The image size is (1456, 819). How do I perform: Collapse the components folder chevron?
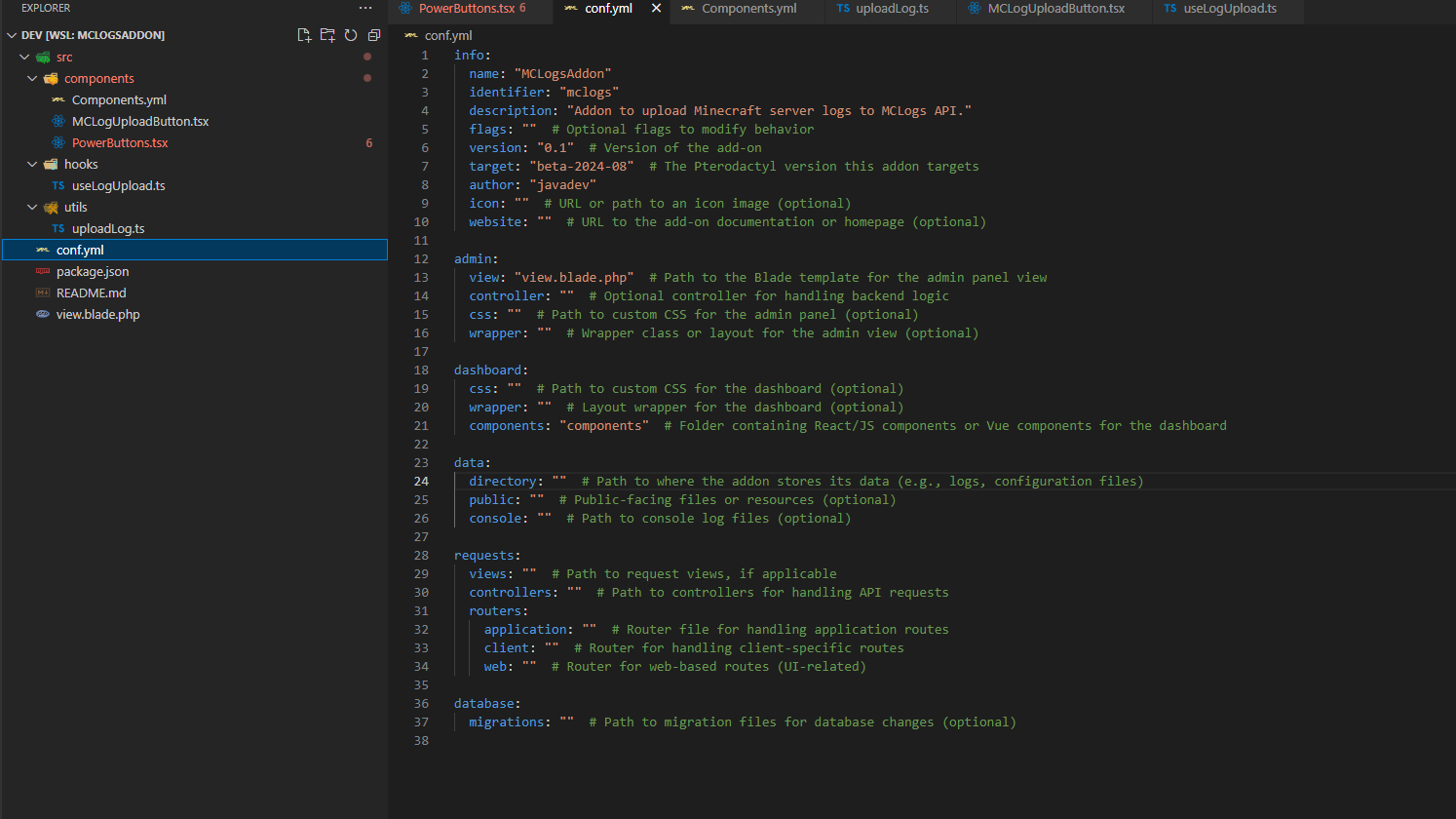click(x=32, y=78)
